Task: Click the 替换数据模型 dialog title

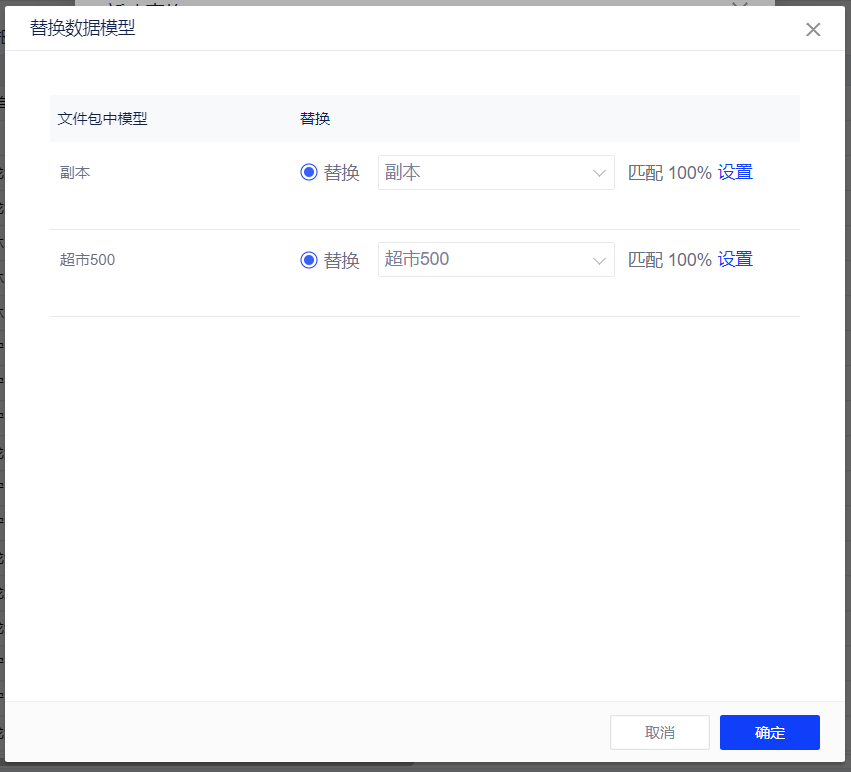Action: [82, 28]
